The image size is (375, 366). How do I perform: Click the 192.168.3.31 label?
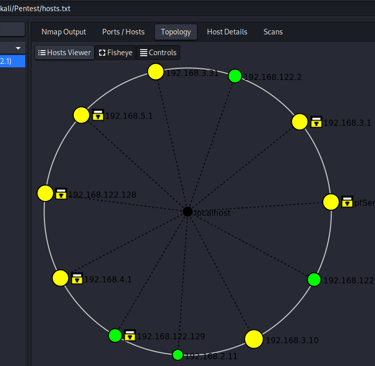pos(192,73)
